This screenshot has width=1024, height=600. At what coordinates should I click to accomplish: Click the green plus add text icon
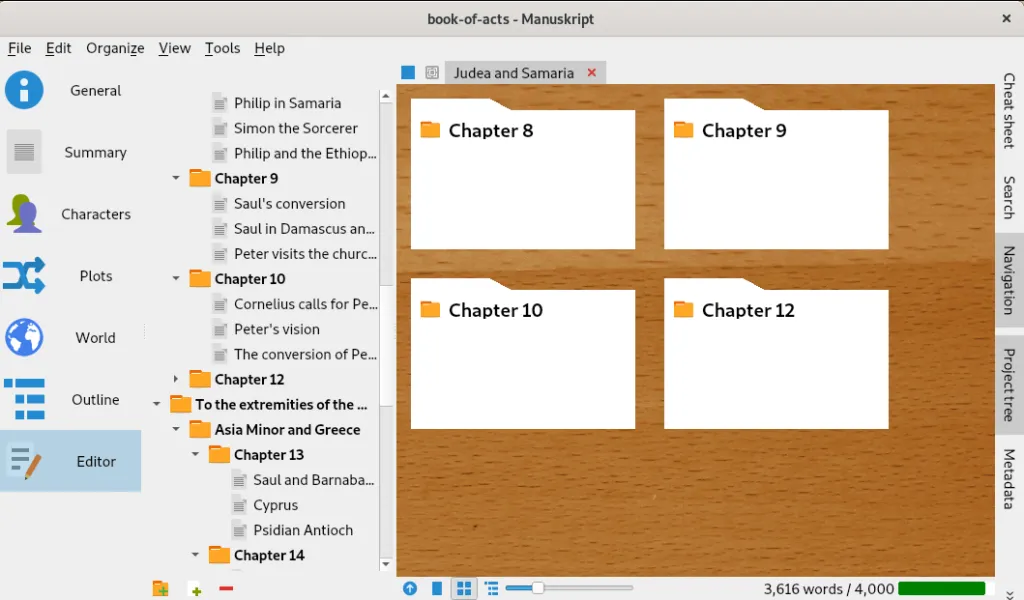tap(195, 589)
